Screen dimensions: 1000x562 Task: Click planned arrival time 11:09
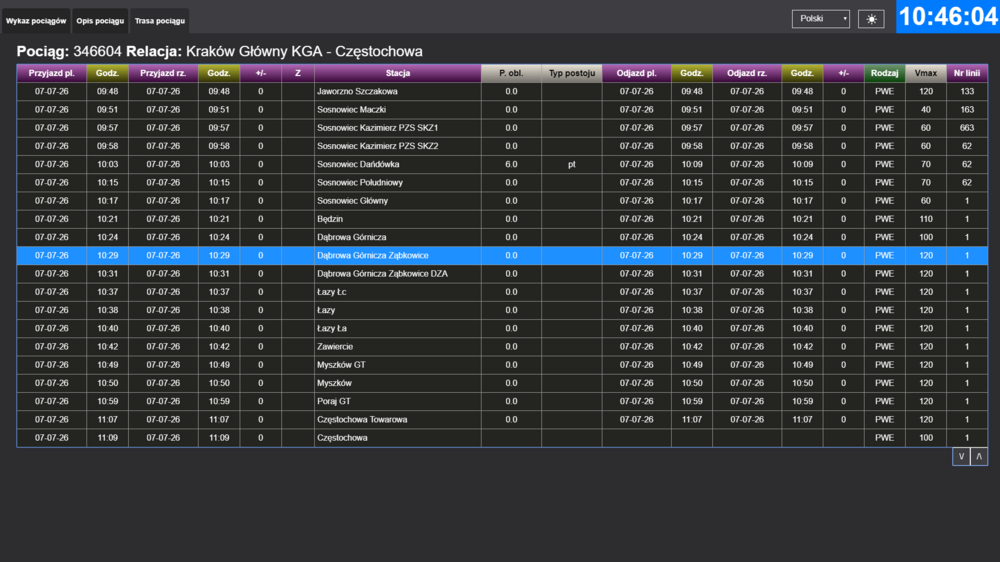pyautogui.click(x=107, y=438)
